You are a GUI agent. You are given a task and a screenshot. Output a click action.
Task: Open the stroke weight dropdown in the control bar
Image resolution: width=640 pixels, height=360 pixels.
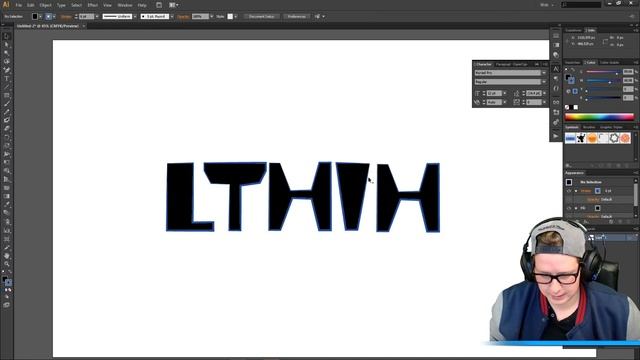pos(97,17)
